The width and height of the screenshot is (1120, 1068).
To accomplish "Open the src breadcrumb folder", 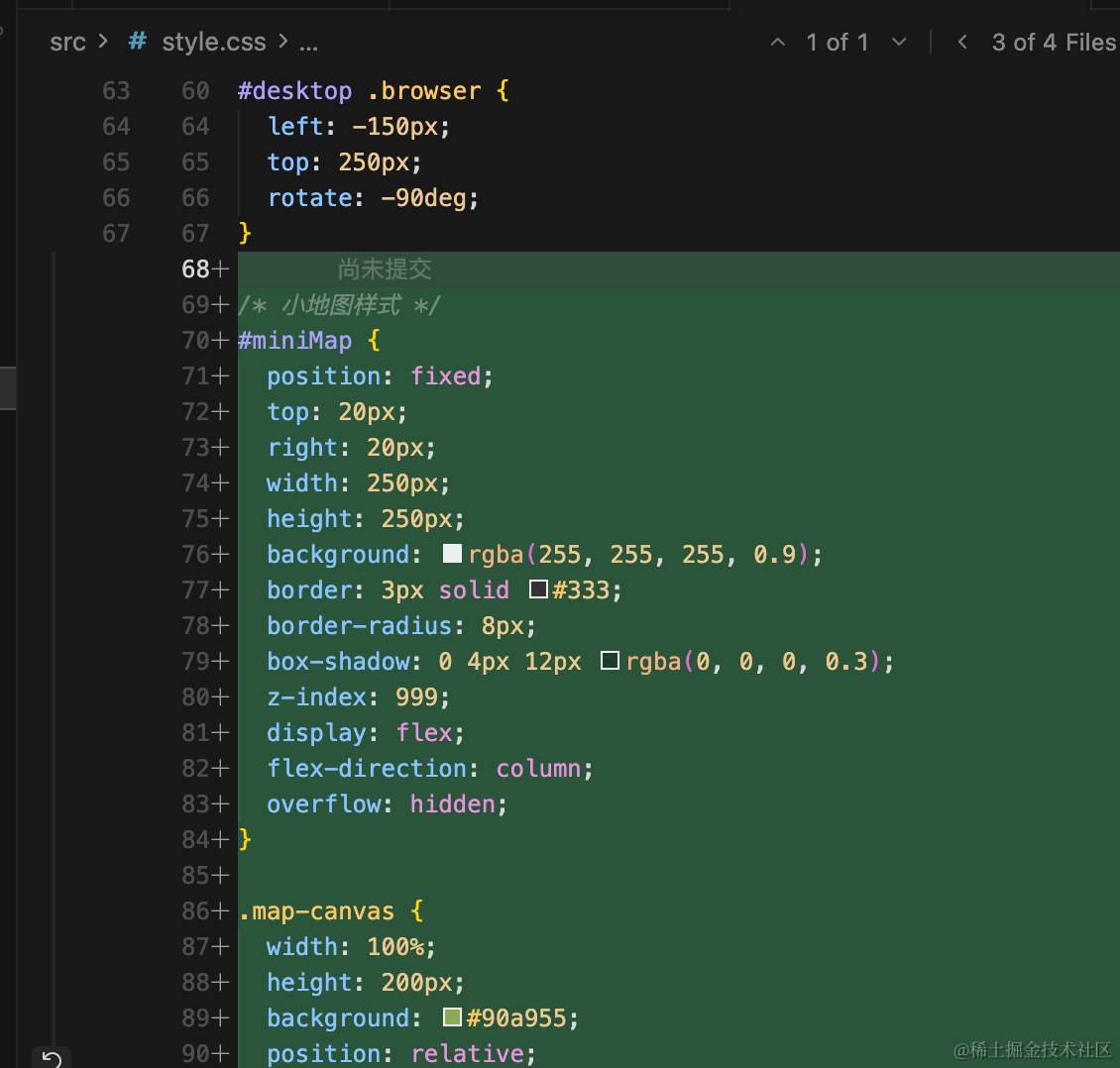I will [67, 43].
